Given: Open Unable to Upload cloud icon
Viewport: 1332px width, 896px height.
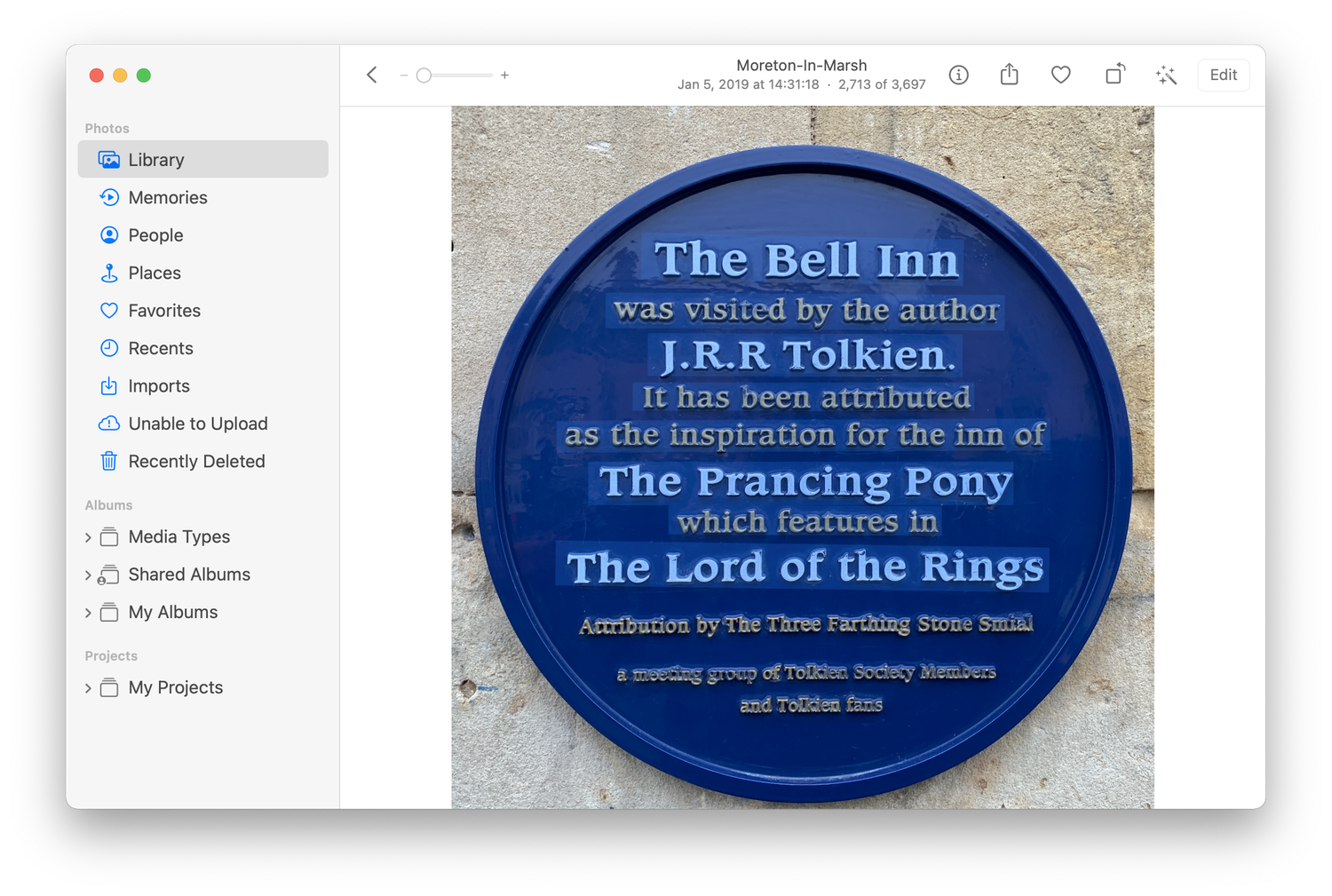Looking at the screenshot, I should pyautogui.click(x=109, y=424).
